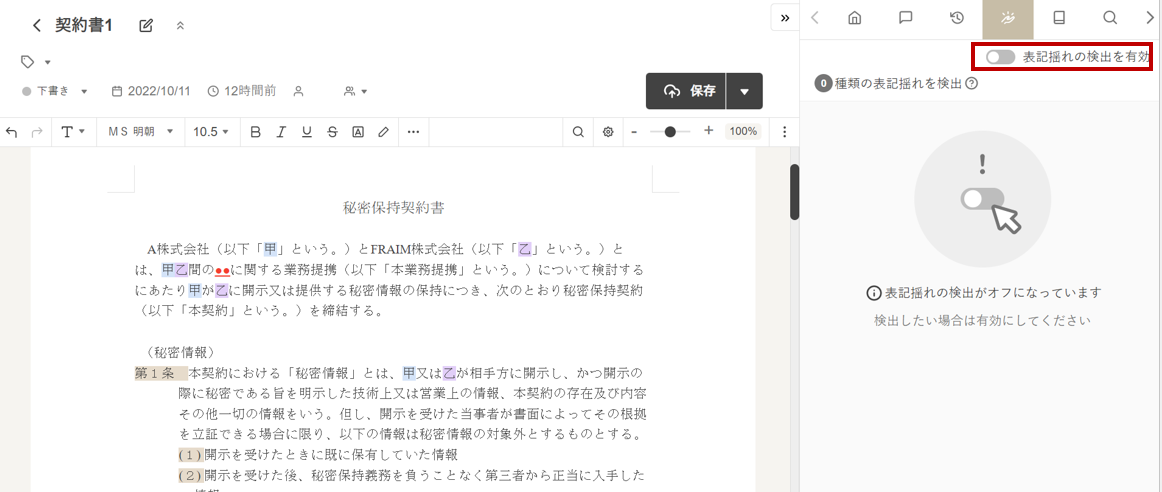The width and height of the screenshot is (1162, 492).
Task: Toggle italic text formatting
Action: pos(281,132)
